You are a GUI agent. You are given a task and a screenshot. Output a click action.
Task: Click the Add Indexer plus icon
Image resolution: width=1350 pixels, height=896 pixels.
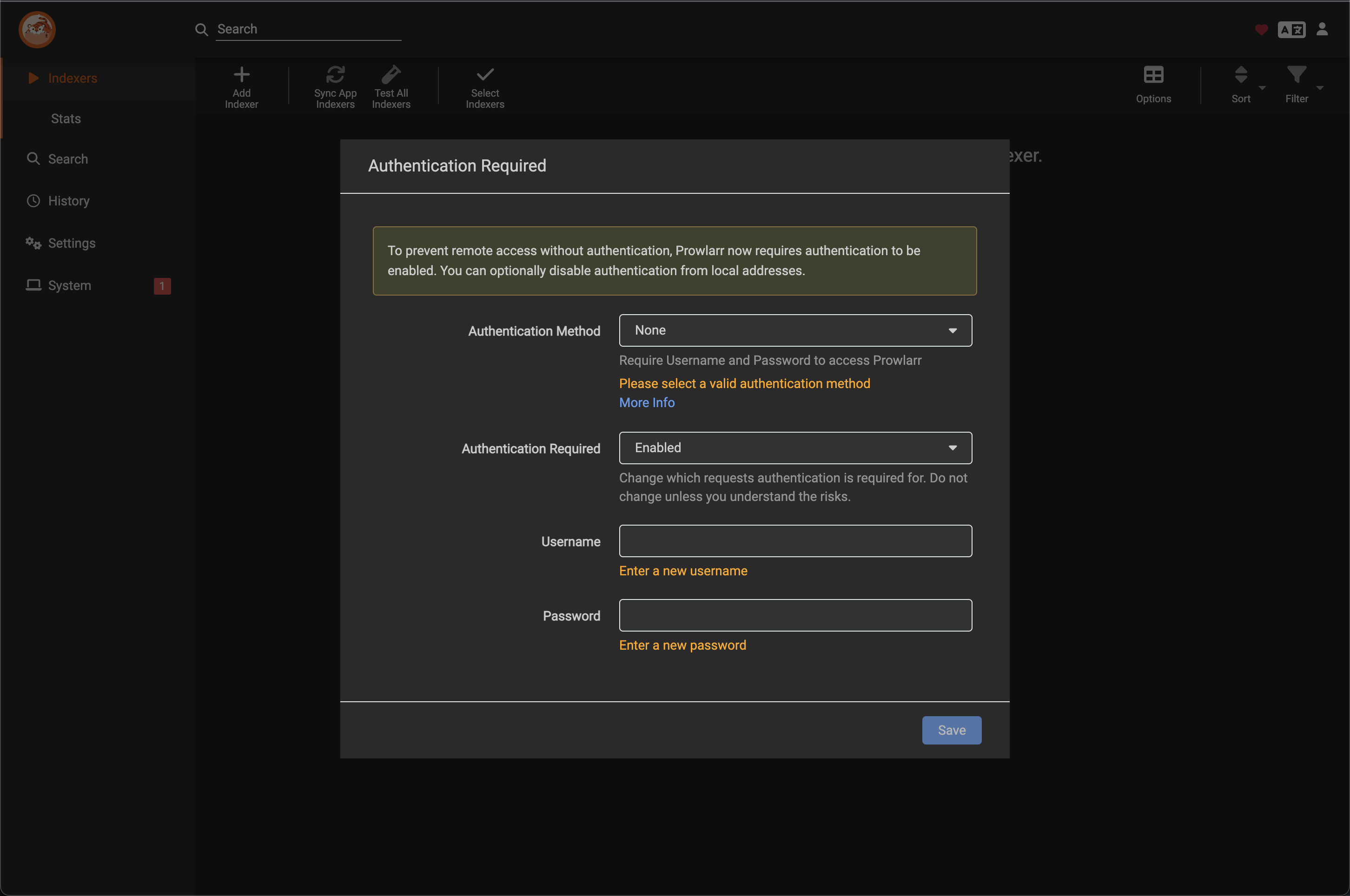[x=242, y=74]
